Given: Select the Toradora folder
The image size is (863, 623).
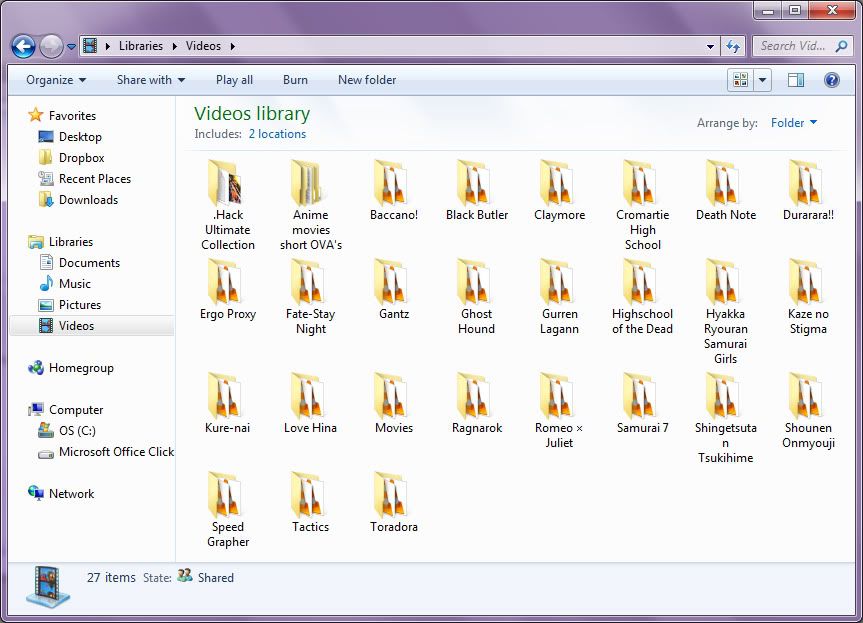Looking at the screenshot, I should pyautogui.click(x=394, y=502).
